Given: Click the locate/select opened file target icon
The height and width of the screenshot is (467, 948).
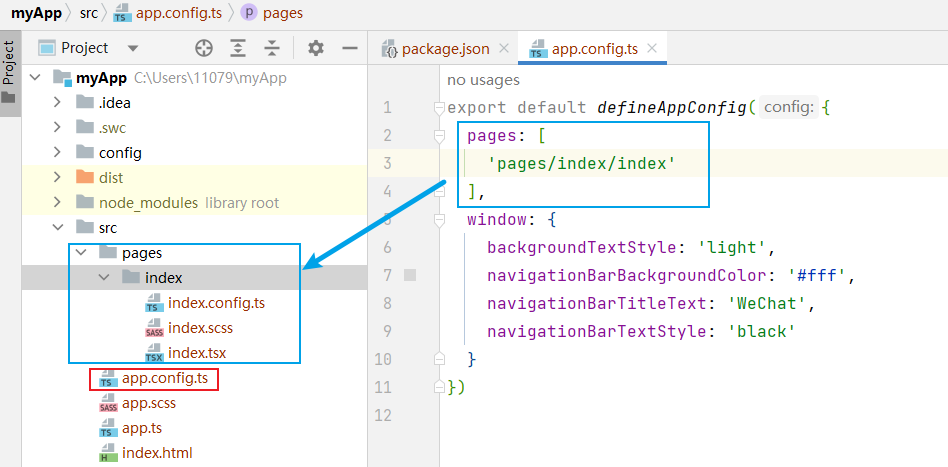Looking at the screenshot, I should pos(204,48).
